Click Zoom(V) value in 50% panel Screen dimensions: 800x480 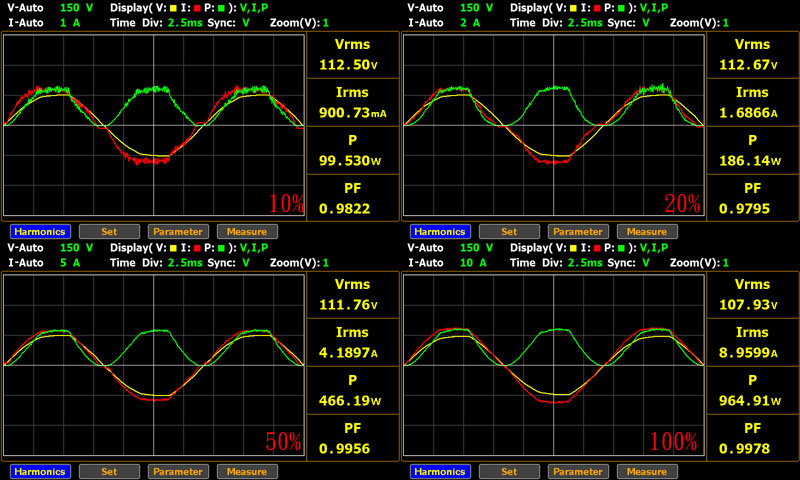point(326,263)
